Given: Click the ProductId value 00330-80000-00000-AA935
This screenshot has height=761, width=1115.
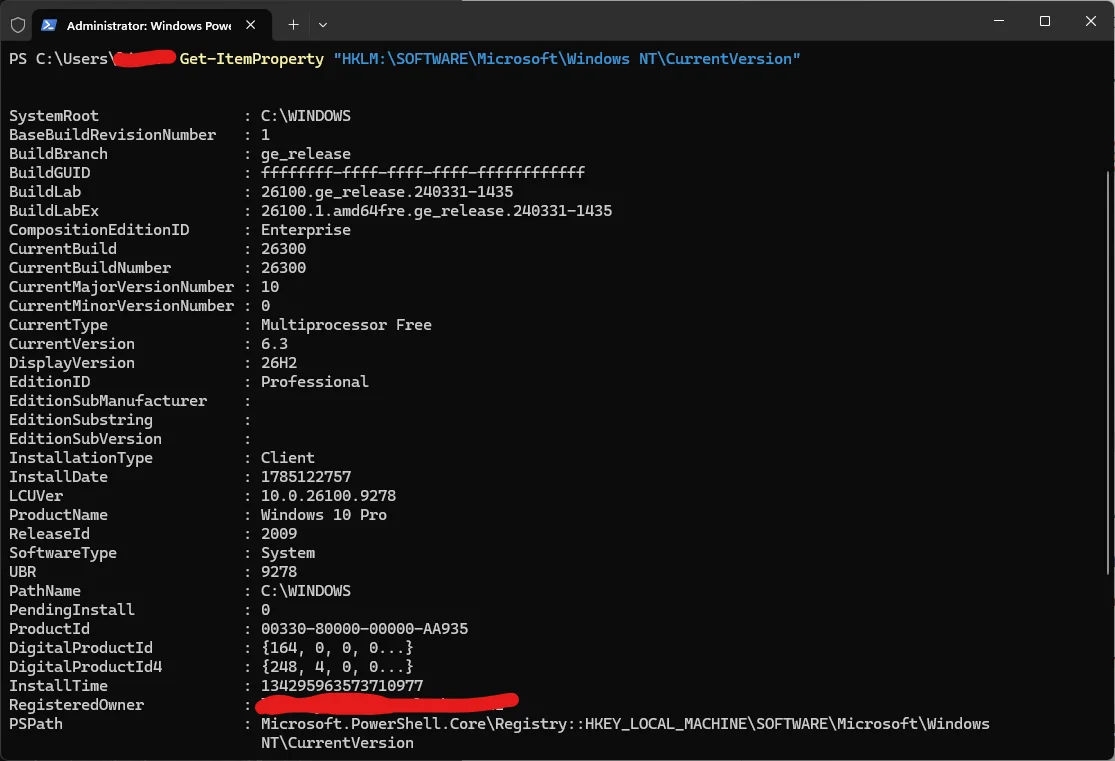Looking at the screenshot, I should pos(364,629).
